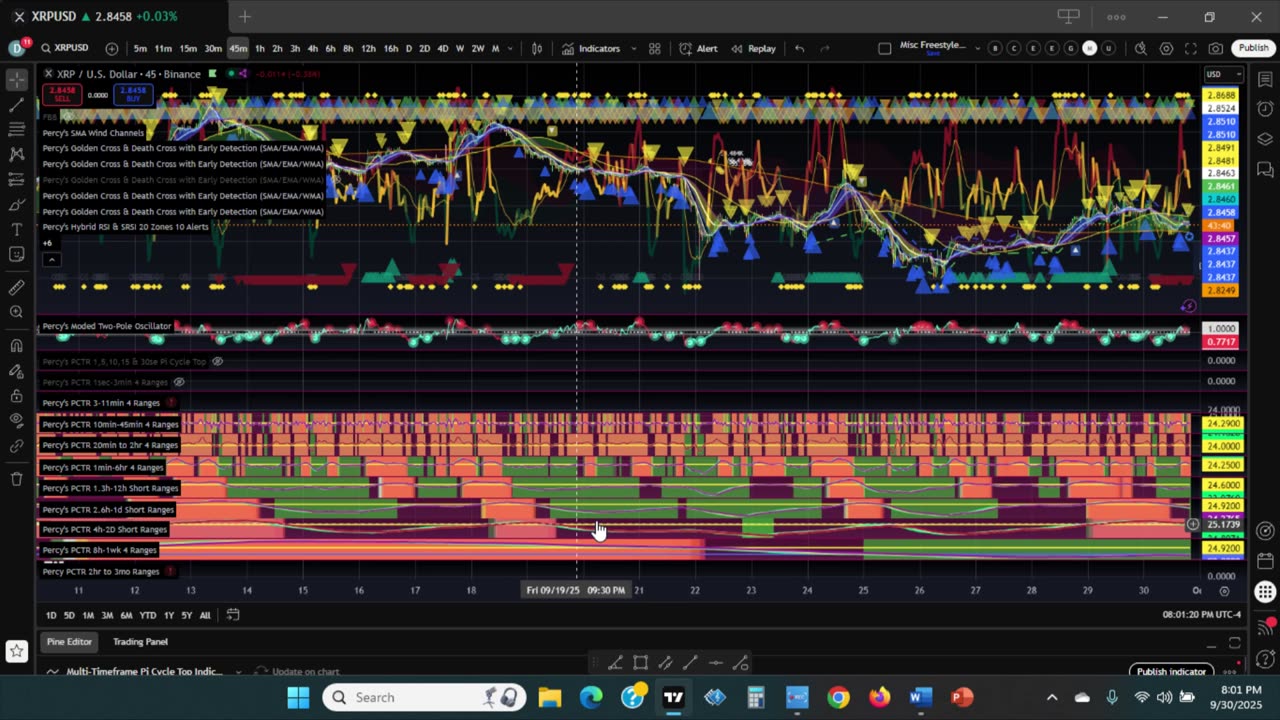The height and width of the screenshot is (720, 1280).
Task: Open the watchlist panel icon
Action: tap(1265, 79)
